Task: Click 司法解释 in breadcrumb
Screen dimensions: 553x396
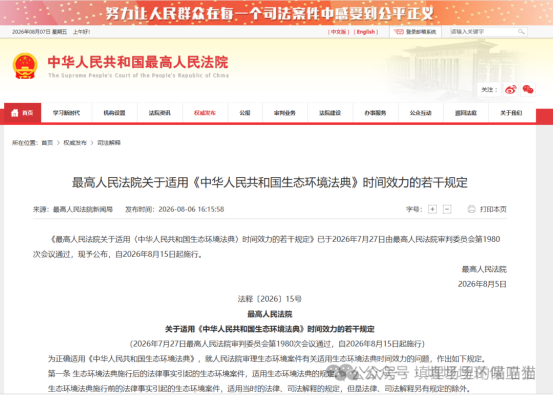Action: coord(109,142)
